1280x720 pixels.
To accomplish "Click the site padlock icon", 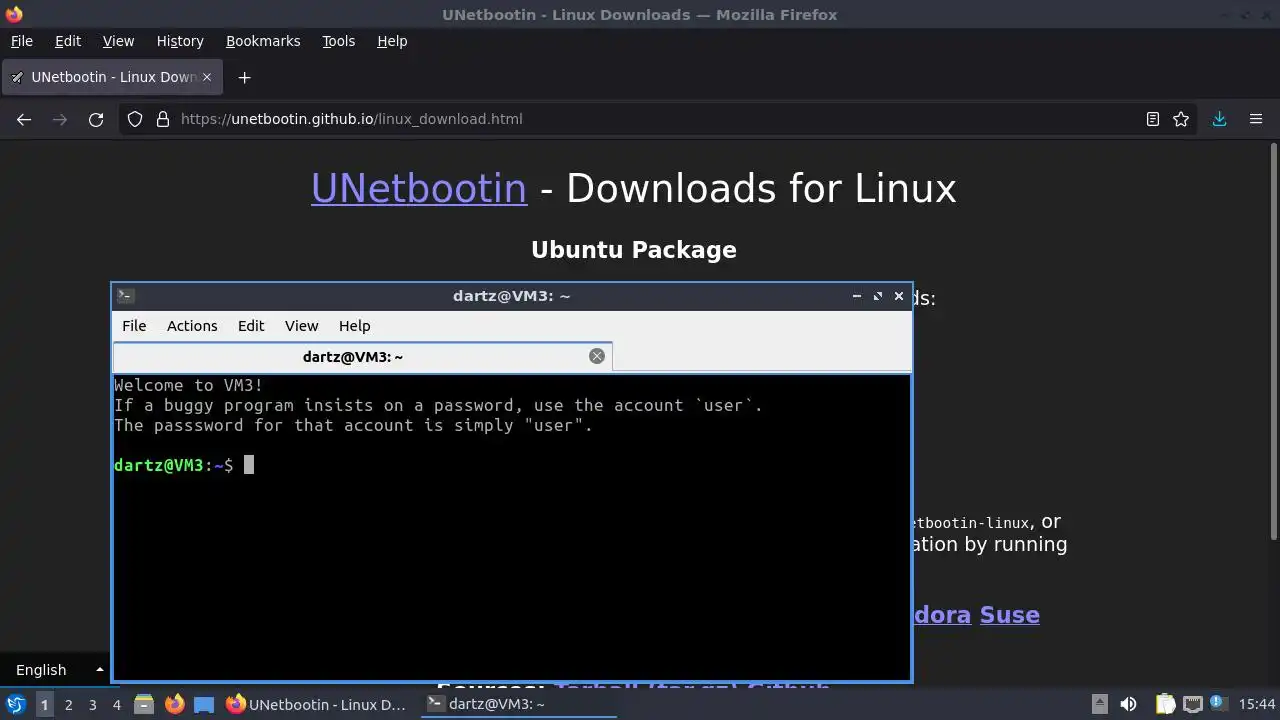I will [163, 119].
